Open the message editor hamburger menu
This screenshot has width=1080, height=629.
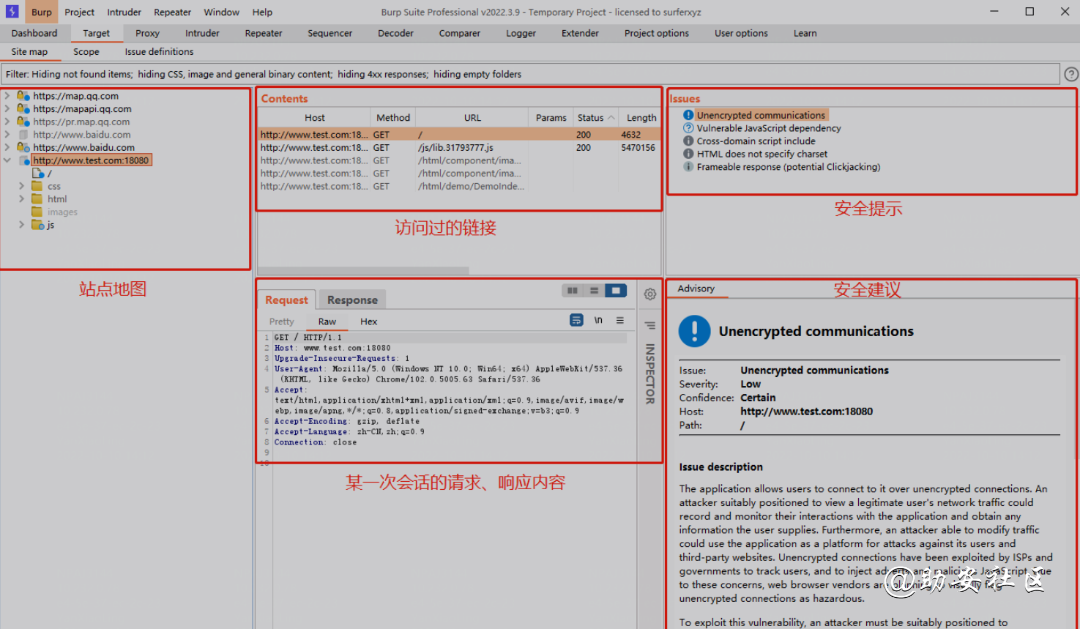pos(620,320)
